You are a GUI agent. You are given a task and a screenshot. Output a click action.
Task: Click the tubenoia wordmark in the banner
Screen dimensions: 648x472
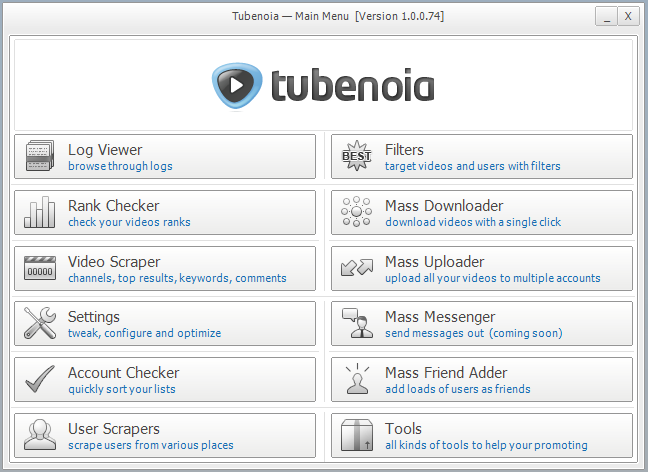click(353, 86)
